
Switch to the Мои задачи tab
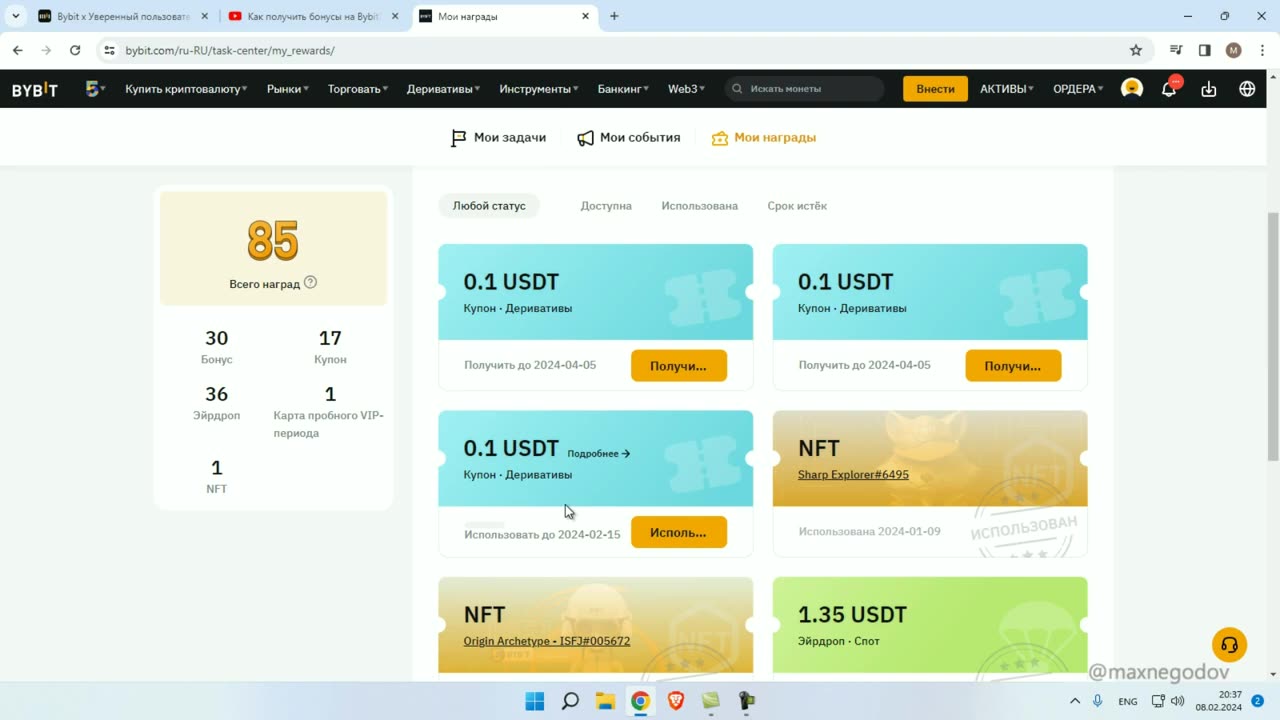click(x=498, y=138)
